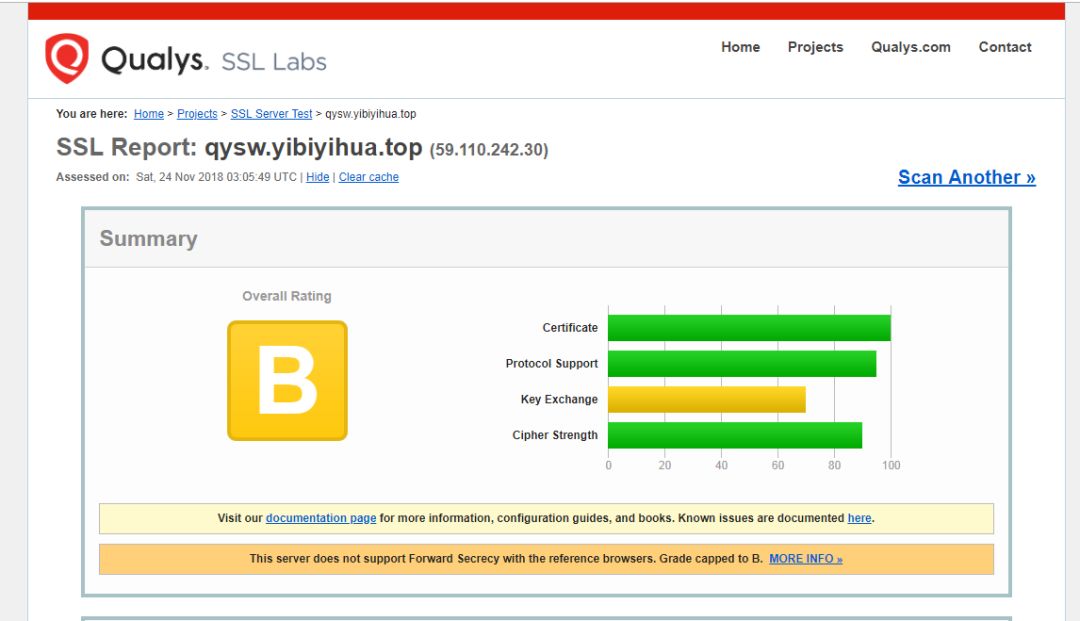
Task: Select the 'Summary' section heading
Action: coord(149,238)
